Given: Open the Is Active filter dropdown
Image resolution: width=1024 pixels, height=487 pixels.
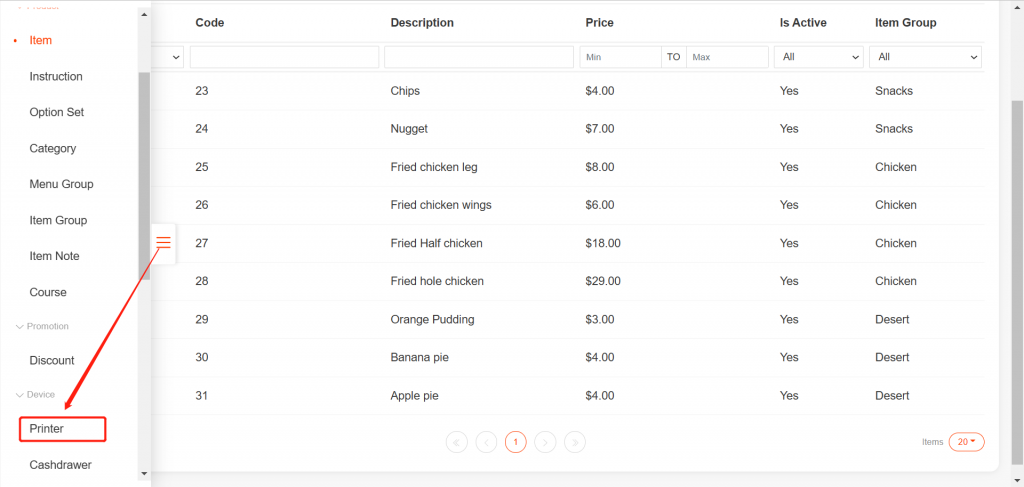Looking at the screenshot, I should [819, 57].
